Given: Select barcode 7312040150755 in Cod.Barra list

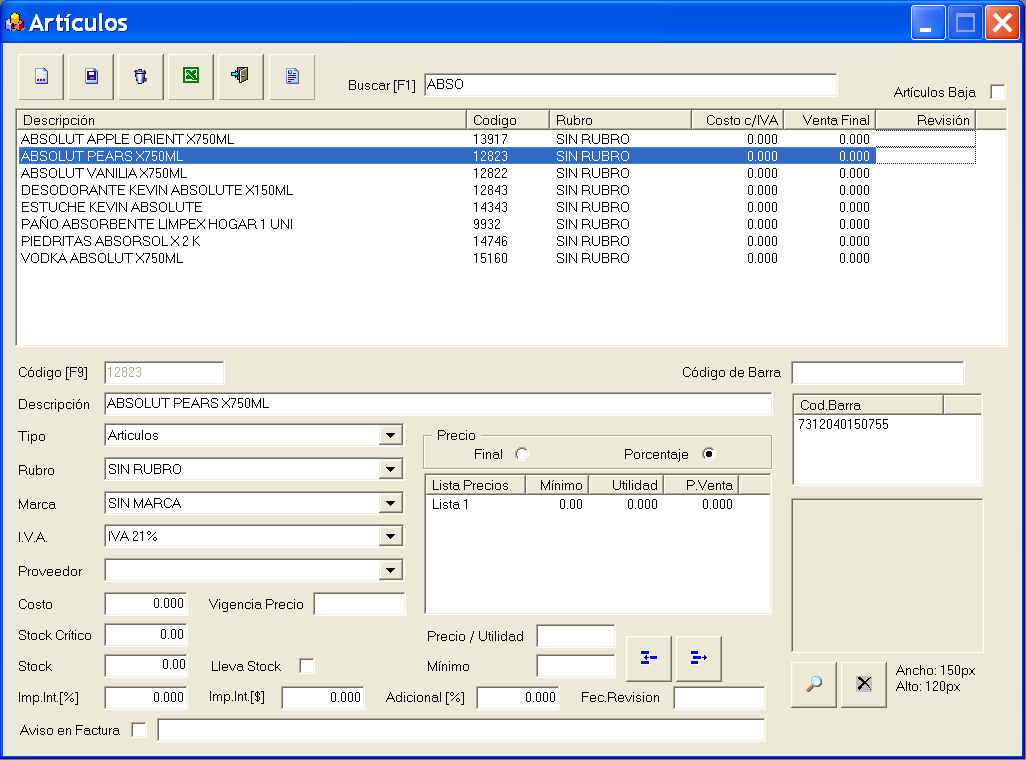Looking at the screenshot, I should pos(843,425).
